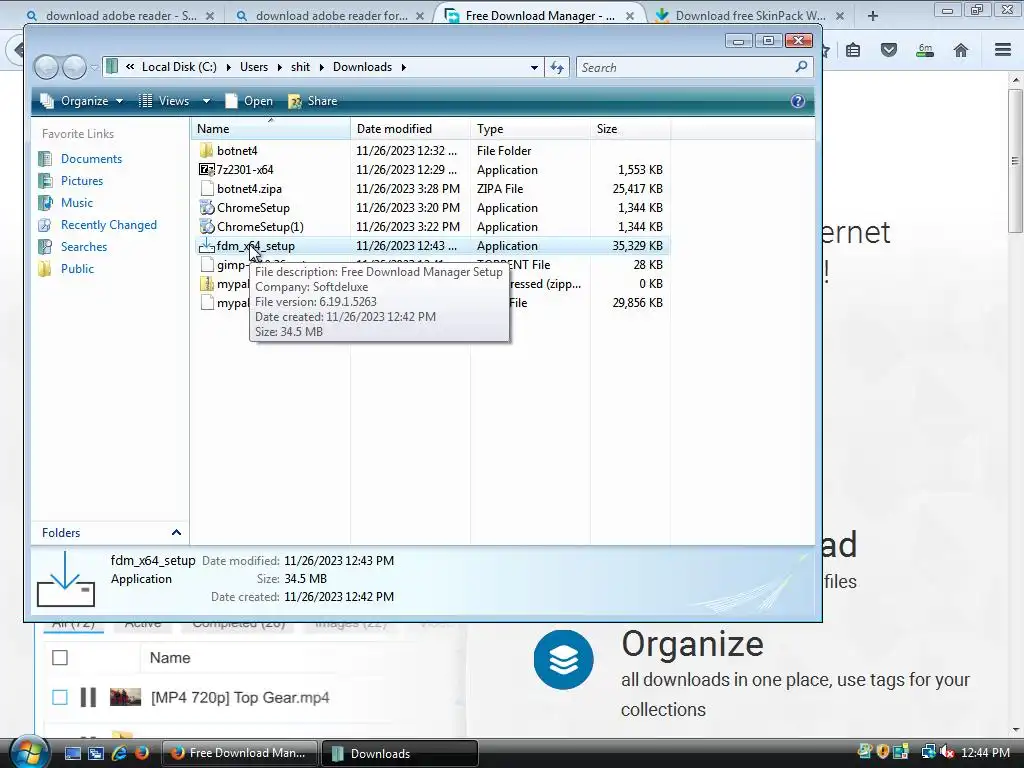Click the Help question mark icon
Image resolution: width=1024 pixels, height=768 pixels.
click(797, 101)
